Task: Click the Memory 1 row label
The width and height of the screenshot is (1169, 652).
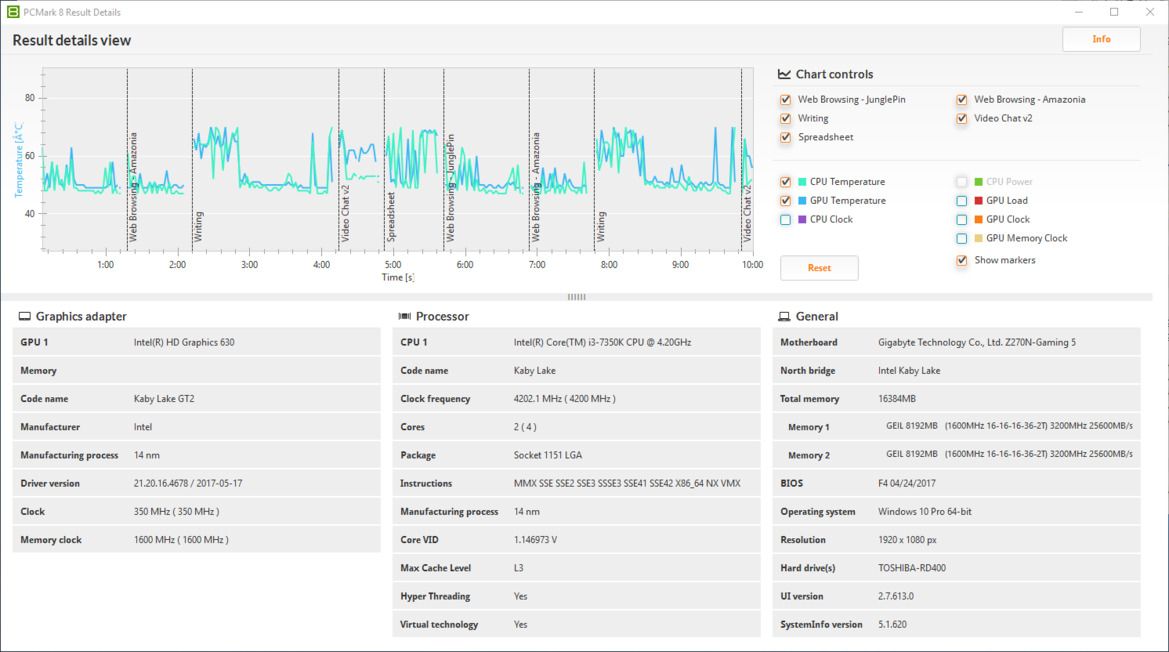Action: click(x=809, y=428)
